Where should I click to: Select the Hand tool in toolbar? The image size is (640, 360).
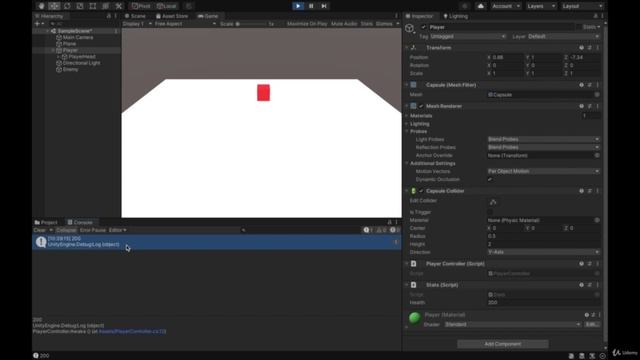point(41,6)
